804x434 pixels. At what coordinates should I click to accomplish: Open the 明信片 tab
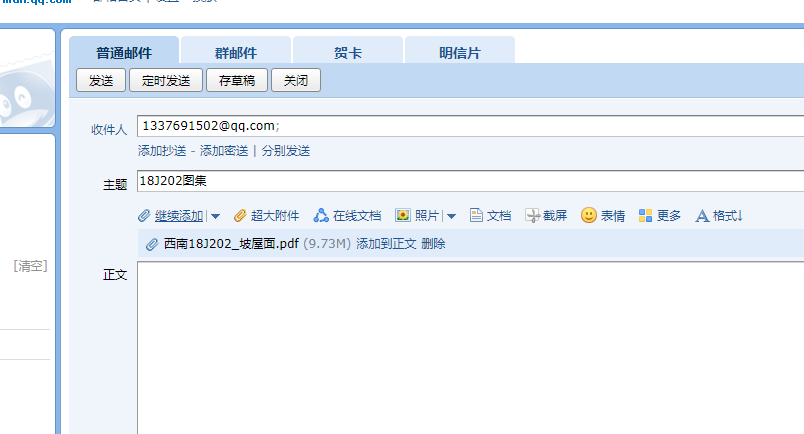(x=460, y=51)
